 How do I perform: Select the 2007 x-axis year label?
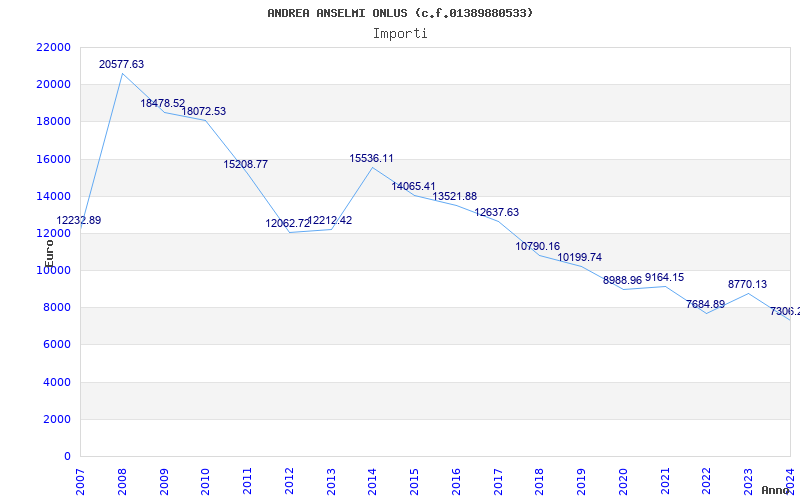[x=80, y=481]
